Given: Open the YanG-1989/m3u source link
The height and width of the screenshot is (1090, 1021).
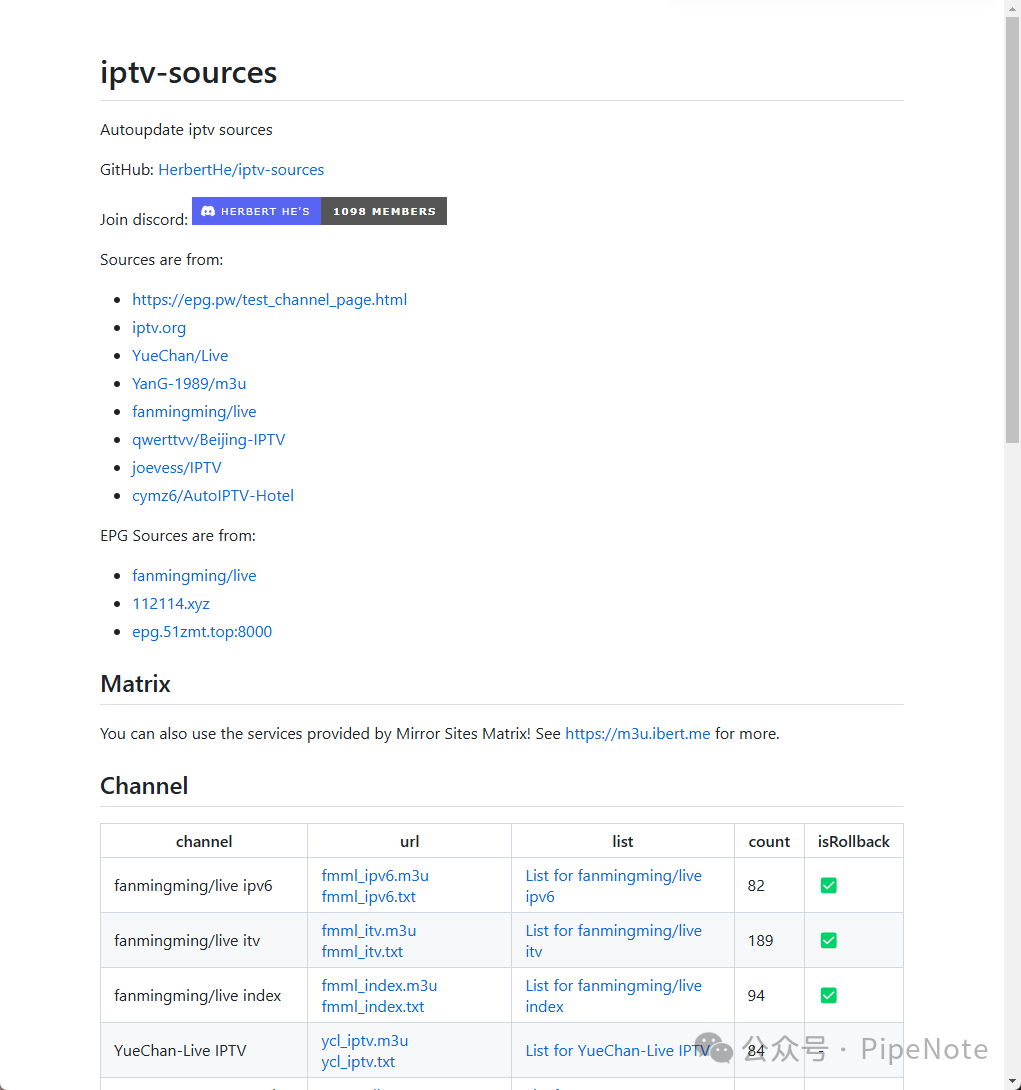Looking at the screenshot, I should tap(189, 383).
